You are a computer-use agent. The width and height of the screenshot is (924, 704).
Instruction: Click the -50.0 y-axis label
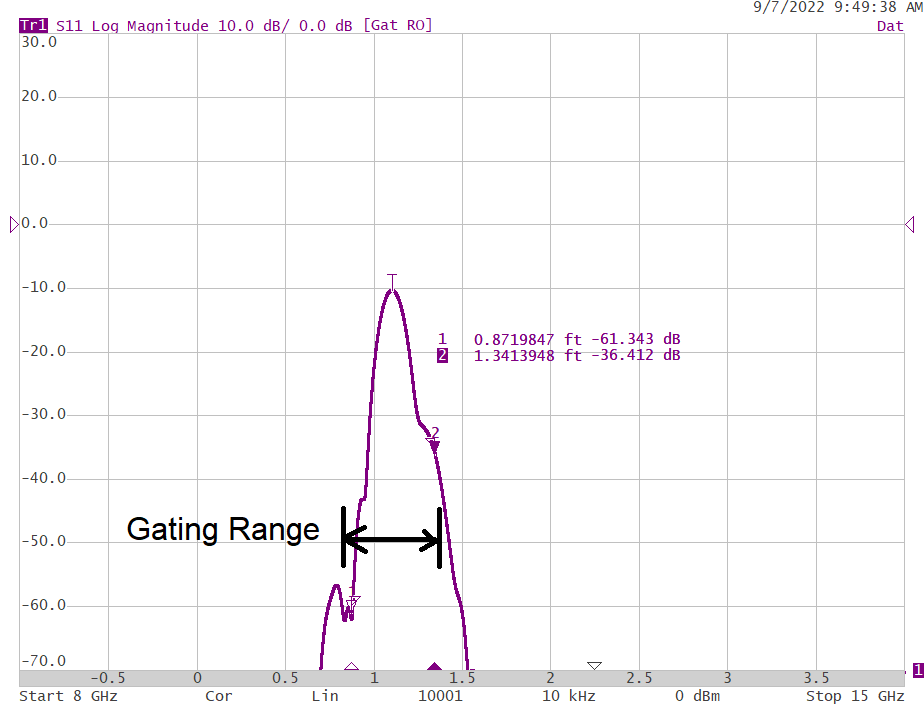44,541
